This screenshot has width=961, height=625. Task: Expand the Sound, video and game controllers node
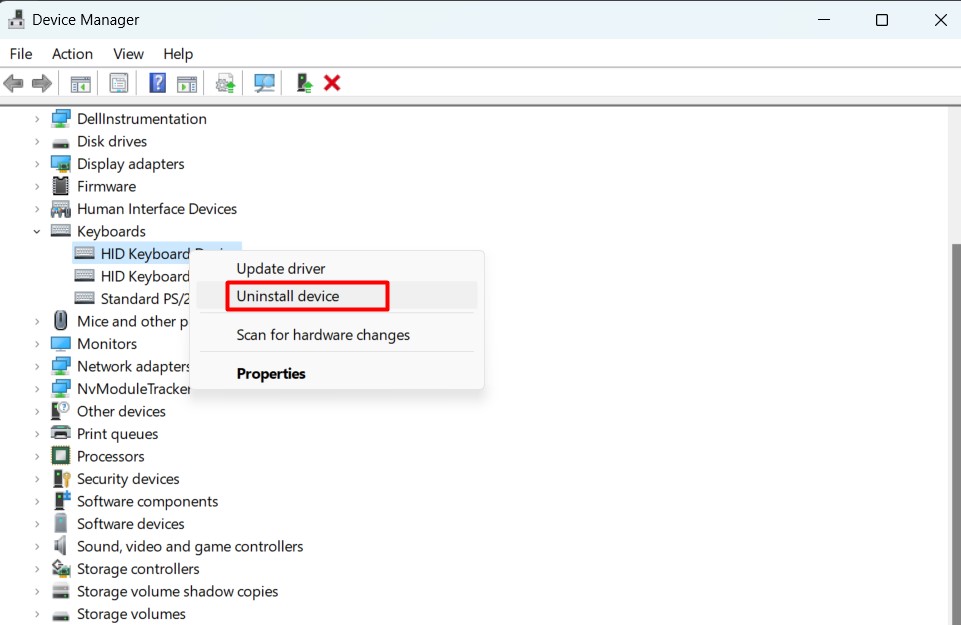click(x=37, y=546)
